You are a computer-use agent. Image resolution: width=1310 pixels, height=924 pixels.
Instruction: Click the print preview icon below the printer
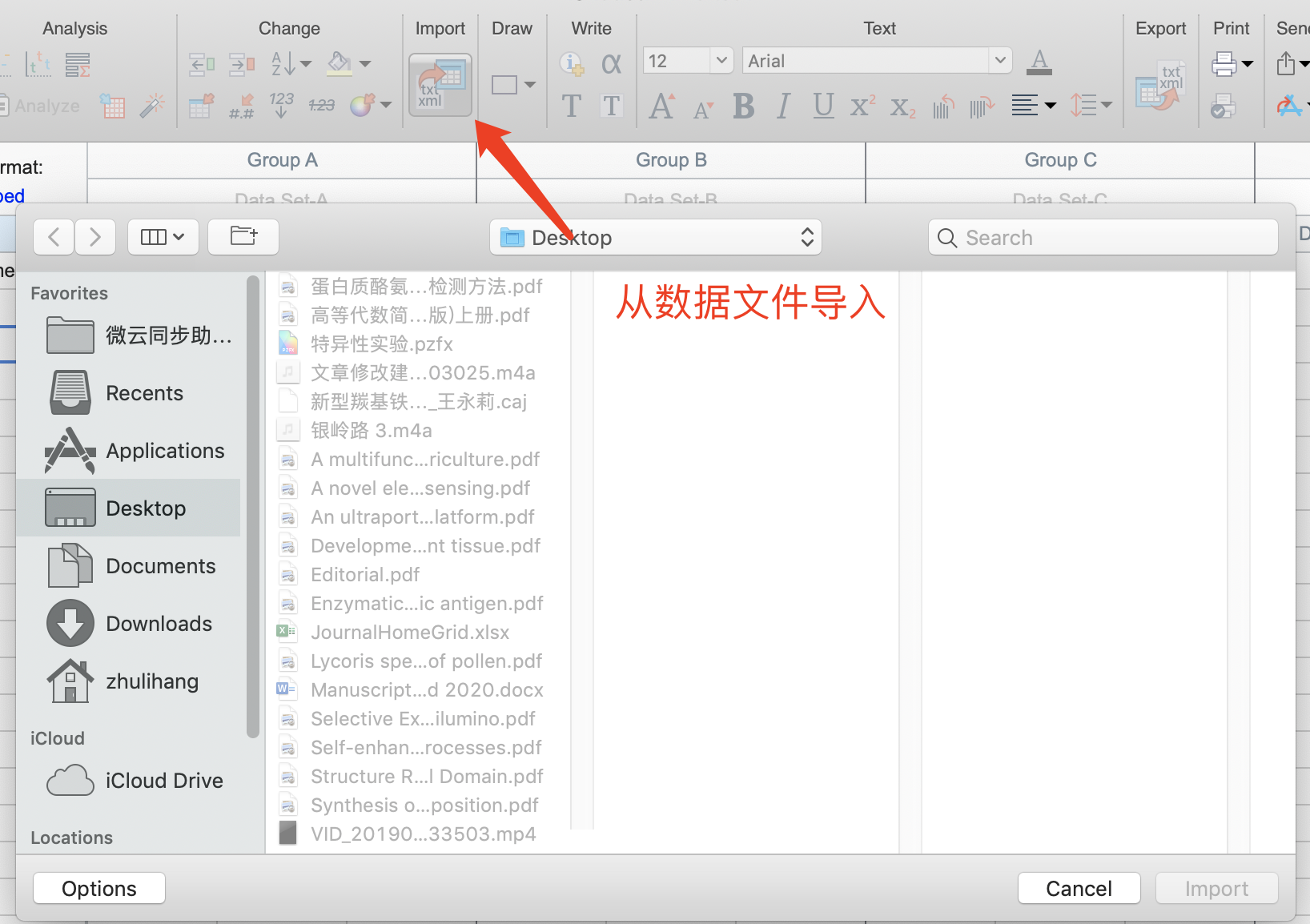tap(1223, 106)
